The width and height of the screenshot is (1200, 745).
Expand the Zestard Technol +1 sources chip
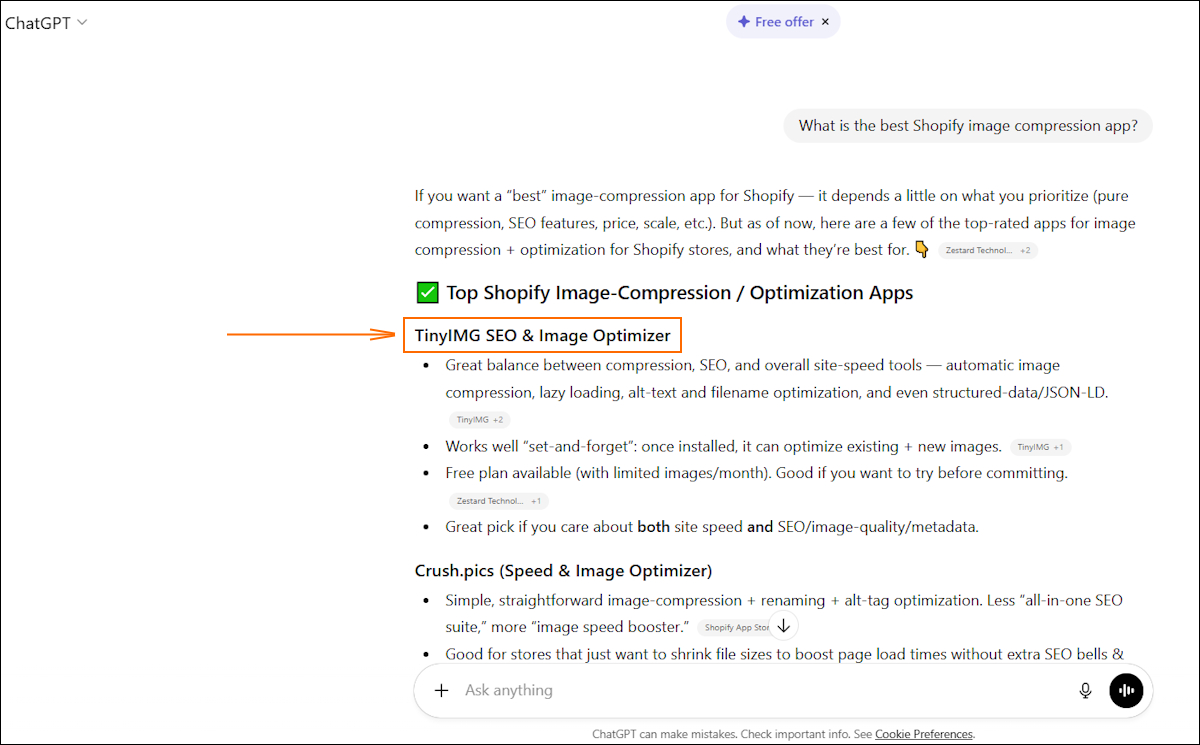point(497,500)
